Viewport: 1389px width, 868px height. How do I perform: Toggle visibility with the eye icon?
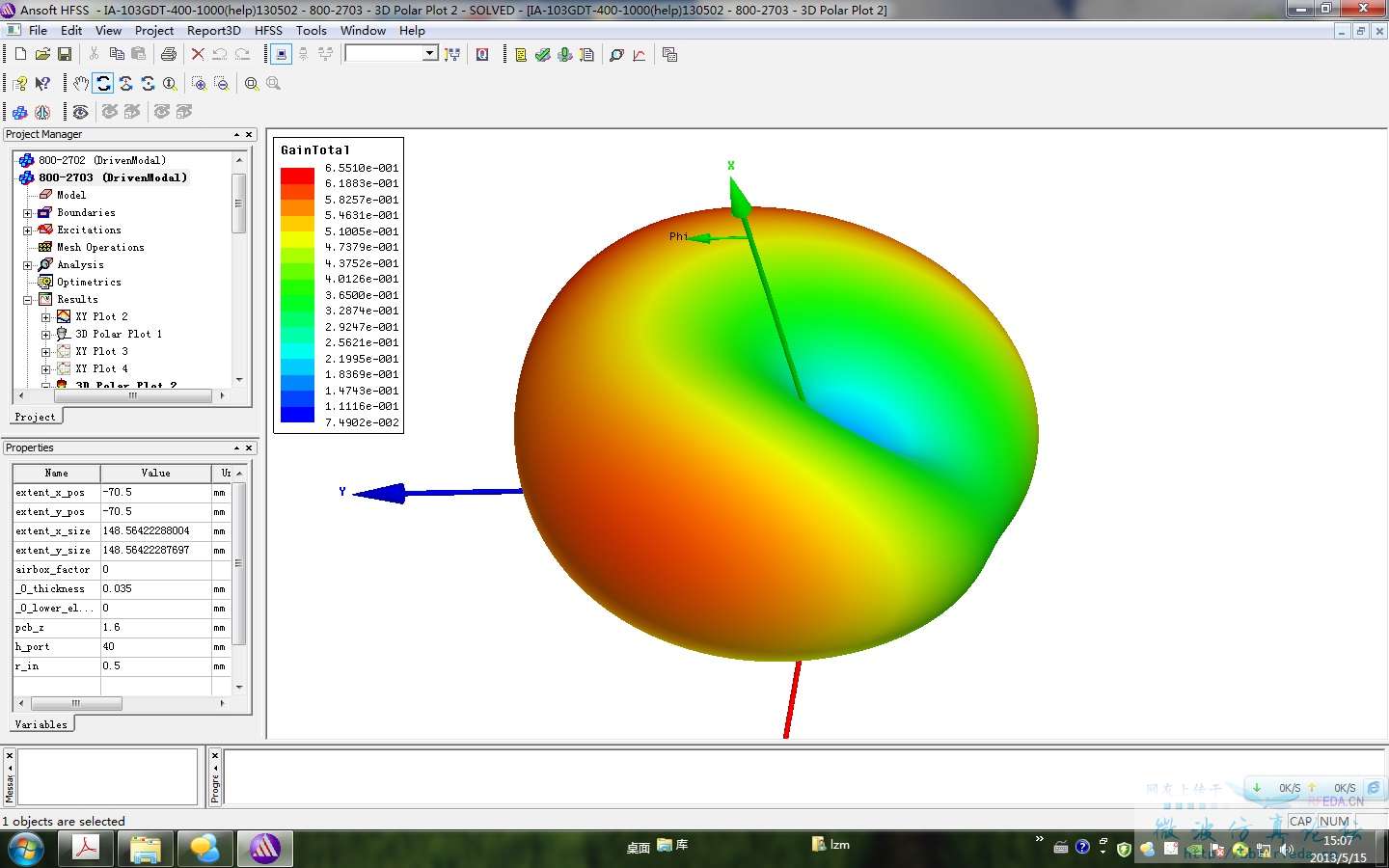click(x=81, y=112)
